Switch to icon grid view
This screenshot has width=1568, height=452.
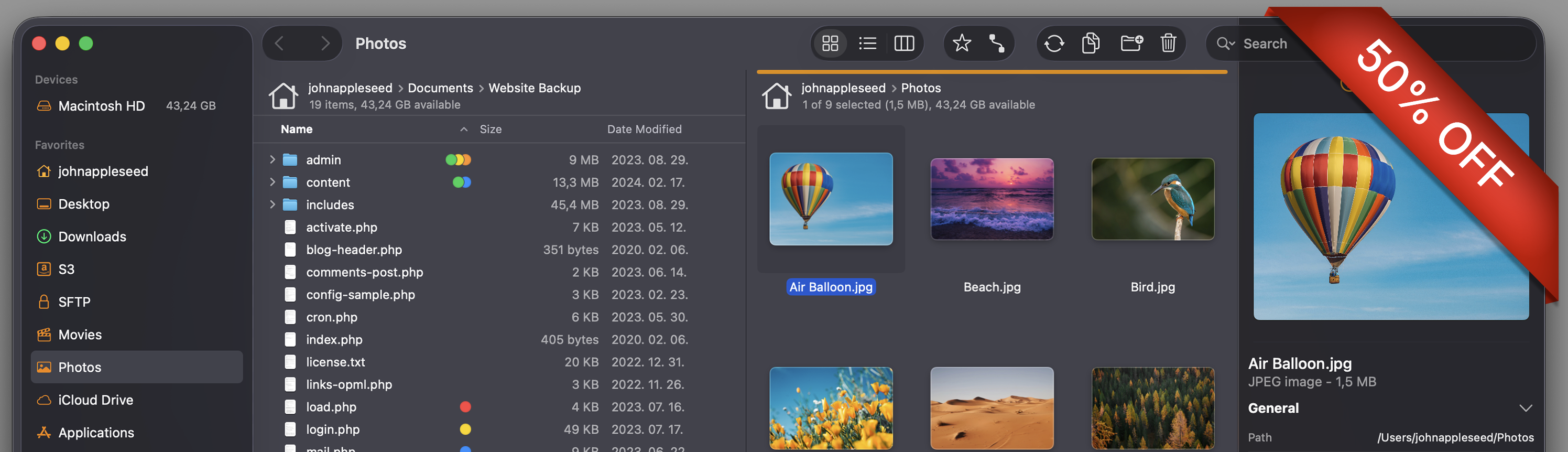(x=830, y=43)
